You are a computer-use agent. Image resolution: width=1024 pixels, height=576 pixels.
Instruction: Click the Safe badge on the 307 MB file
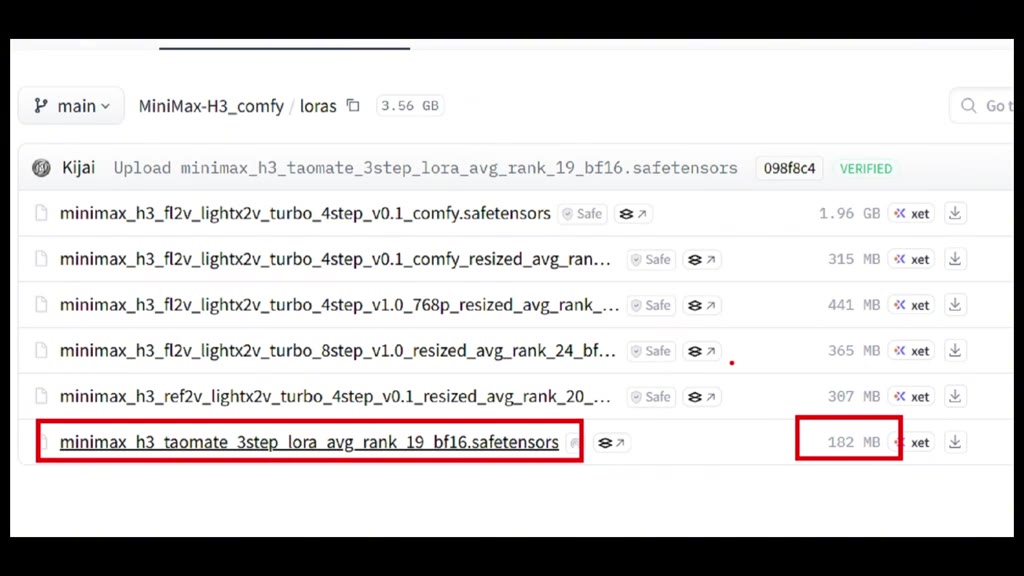(x=651, y=396)
